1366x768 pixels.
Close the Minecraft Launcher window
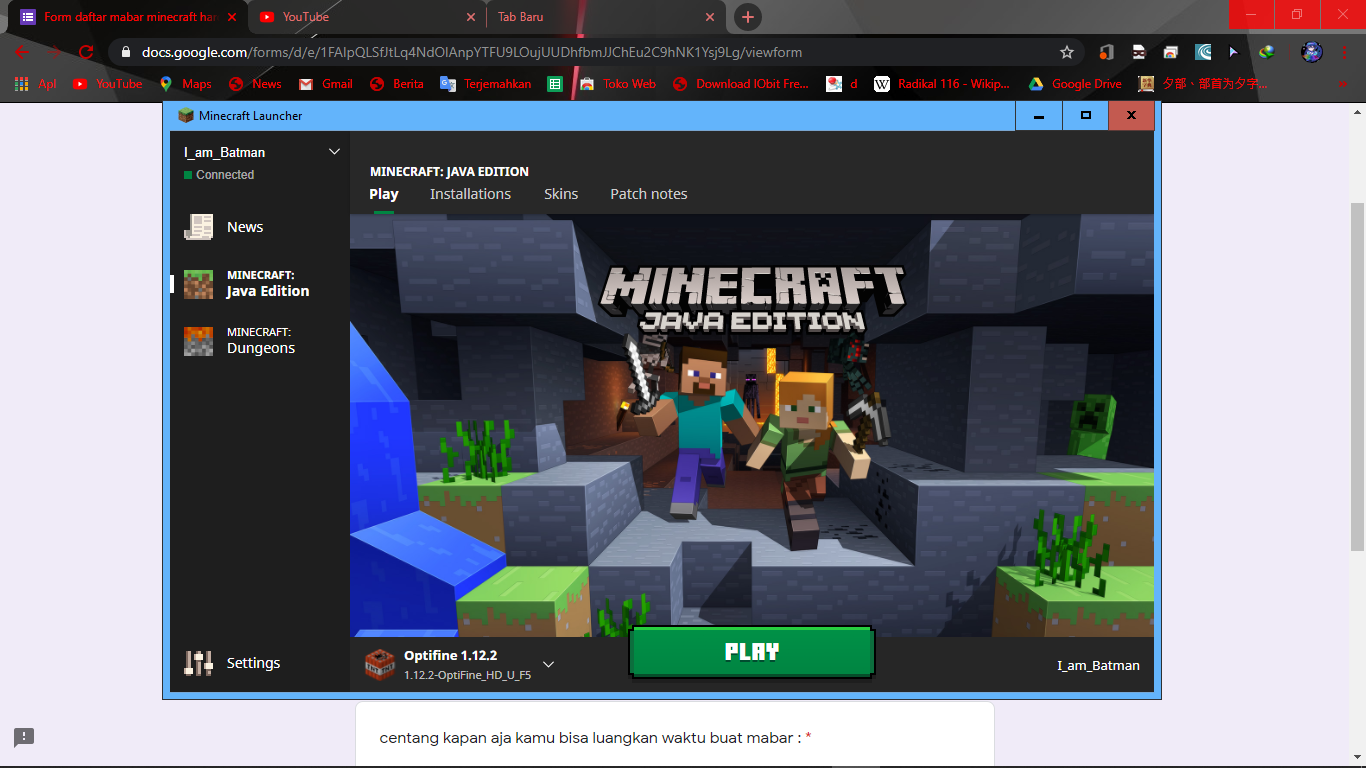click(1131, 116)
